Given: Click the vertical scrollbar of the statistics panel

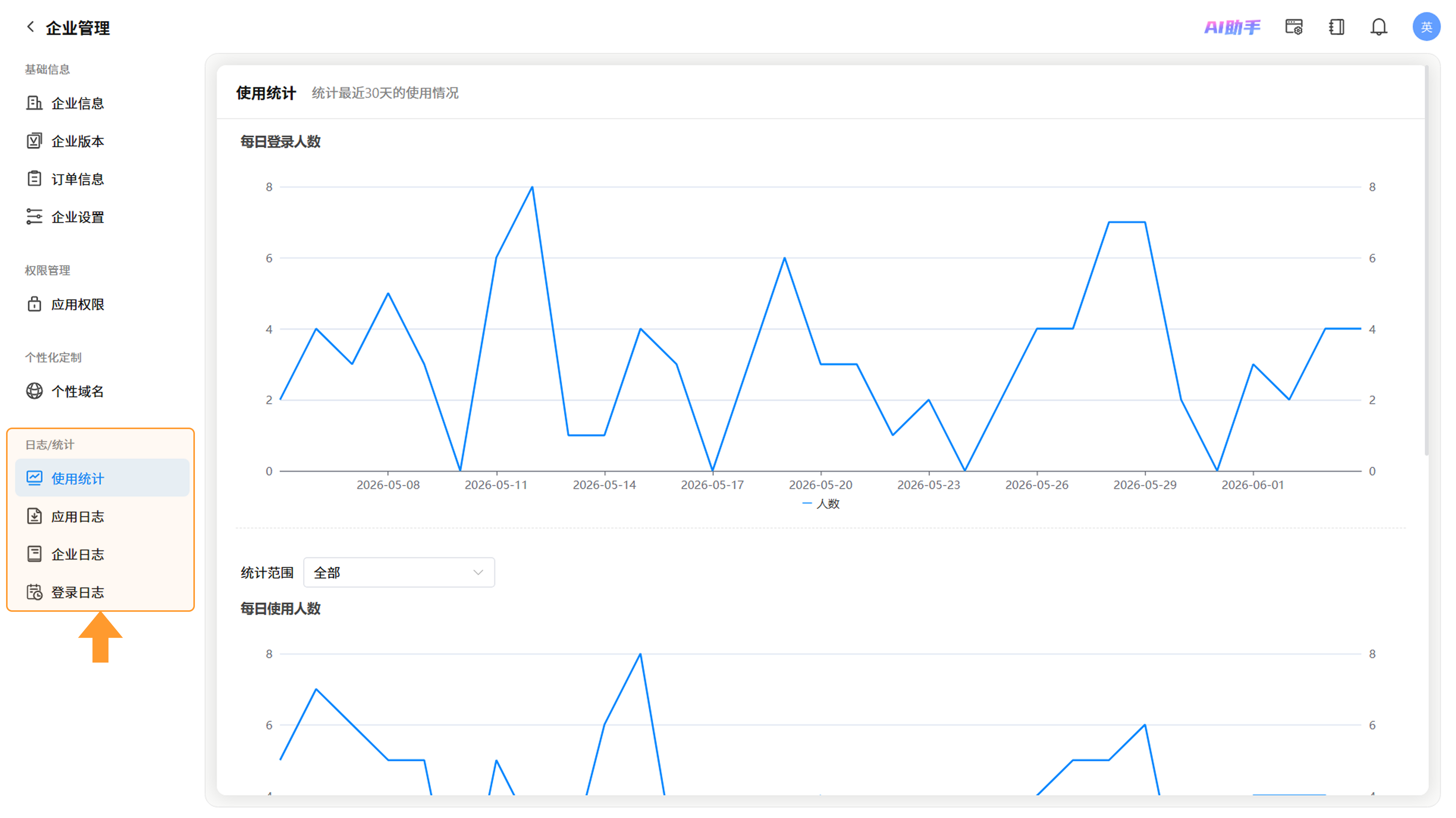Looking at the screenshot, I should [x=1426, y=260].
